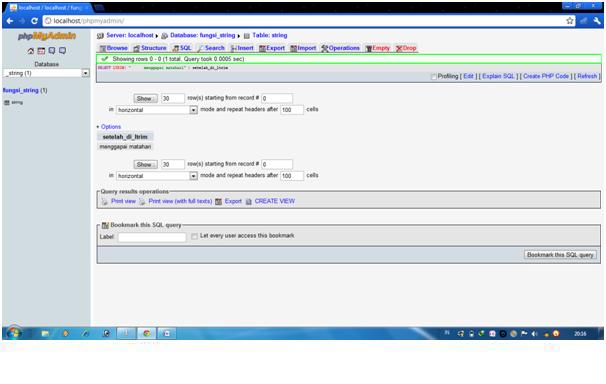The width and height of the screenshot is (606, 384).
Task: Click the Export icon in query results operations
Action: tap(218, 201)
